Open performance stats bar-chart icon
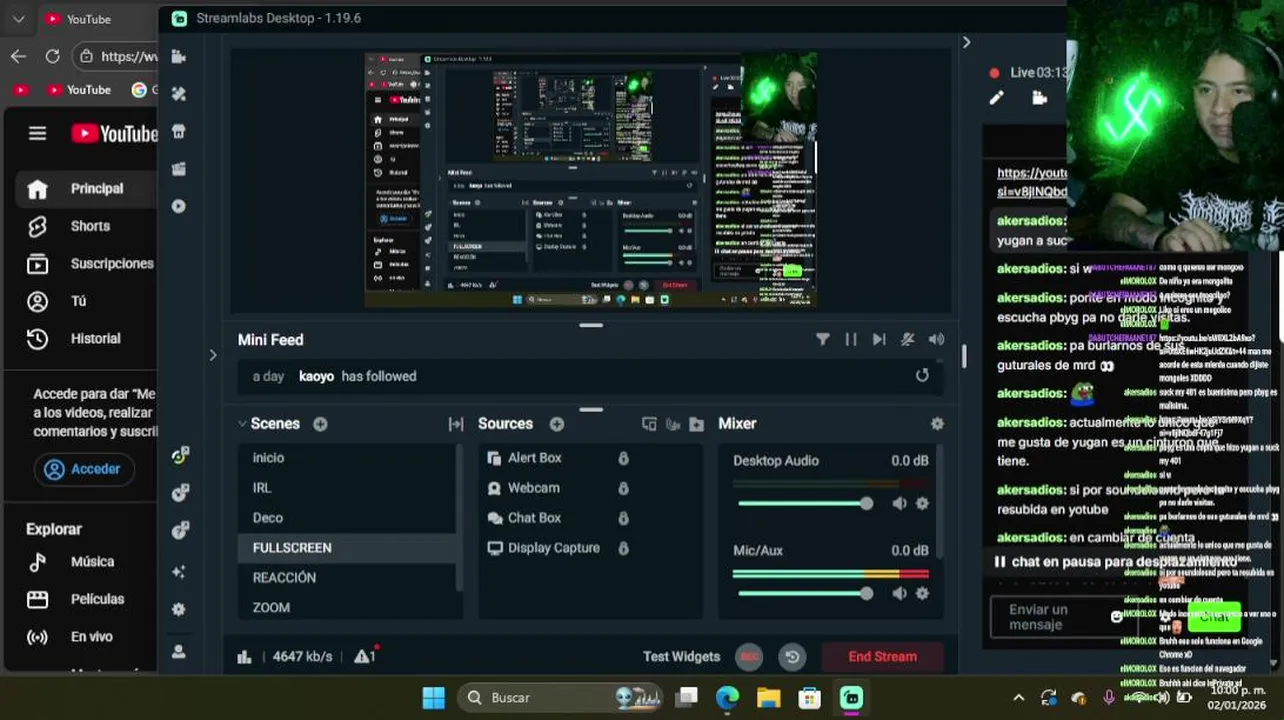This screenshot has height=720, width=1284. [244, 657]
